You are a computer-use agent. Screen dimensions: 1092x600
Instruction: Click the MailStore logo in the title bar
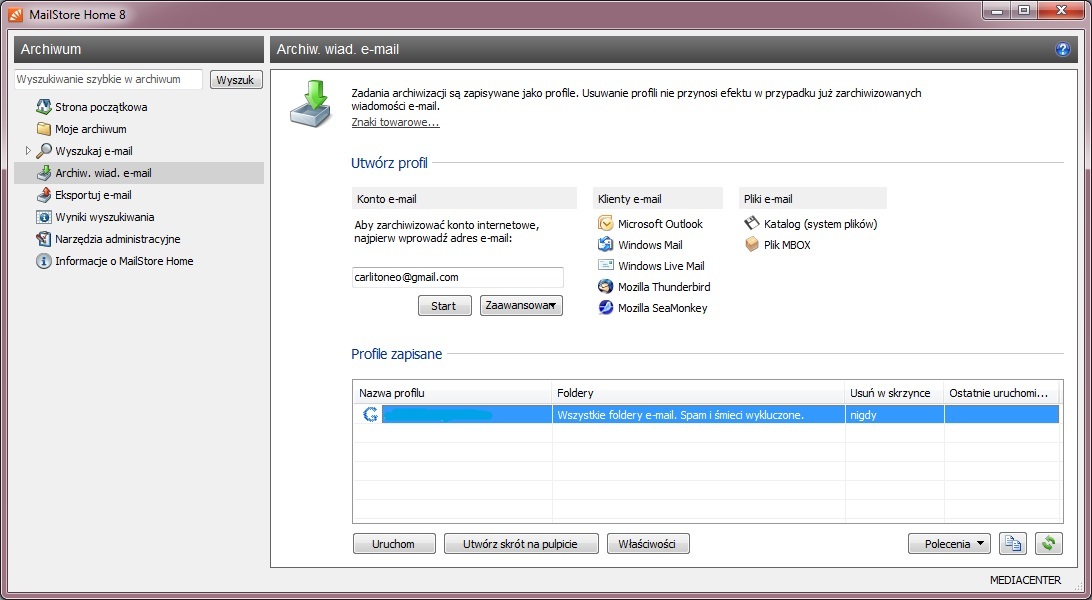click(15, 14)
